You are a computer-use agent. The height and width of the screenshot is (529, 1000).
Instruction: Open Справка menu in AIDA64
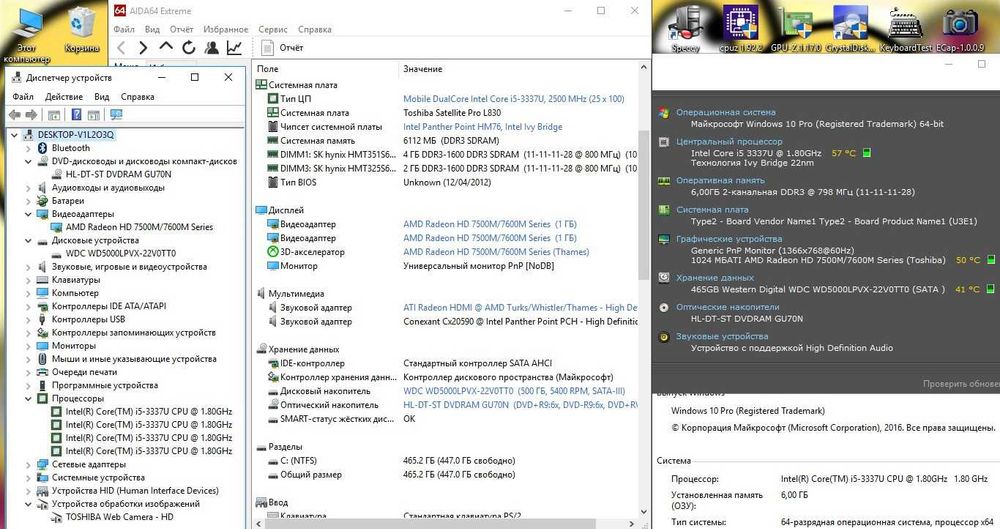click(314, 29)
